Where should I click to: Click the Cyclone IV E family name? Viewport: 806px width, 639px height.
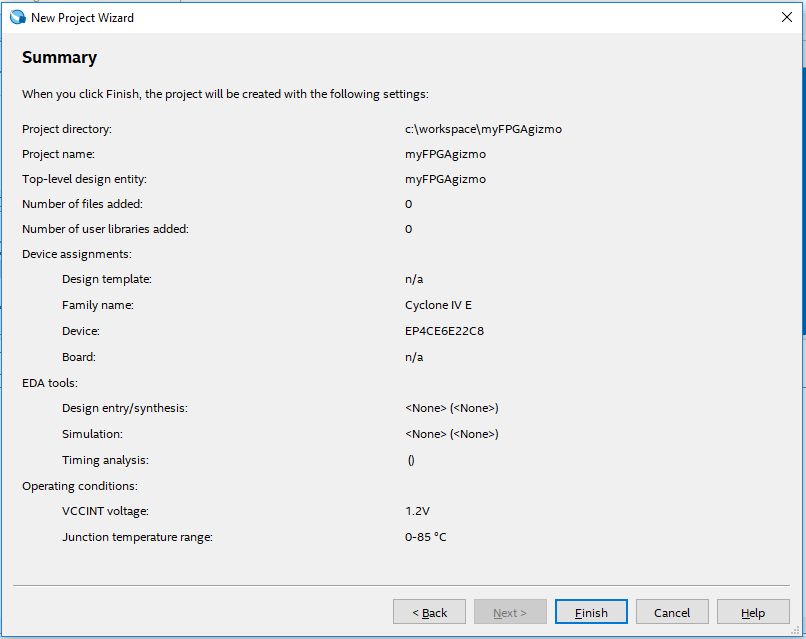(438, 305)
